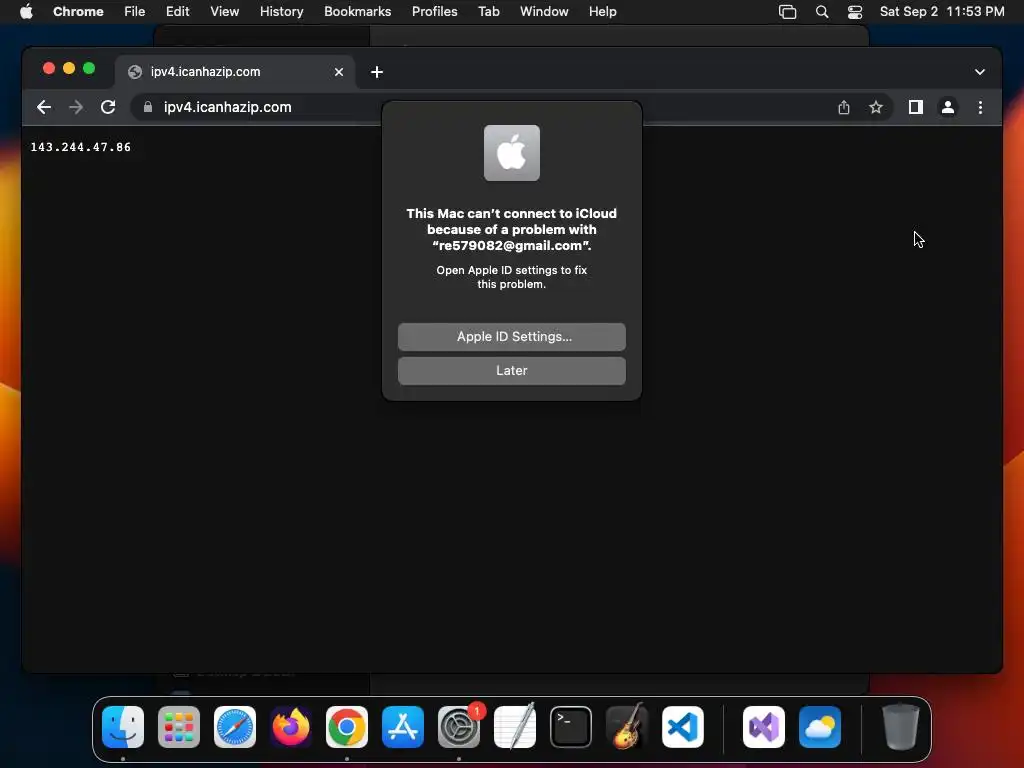Open a new tab
Viewport: 1024px width, 768px height.
pos(377,72)
